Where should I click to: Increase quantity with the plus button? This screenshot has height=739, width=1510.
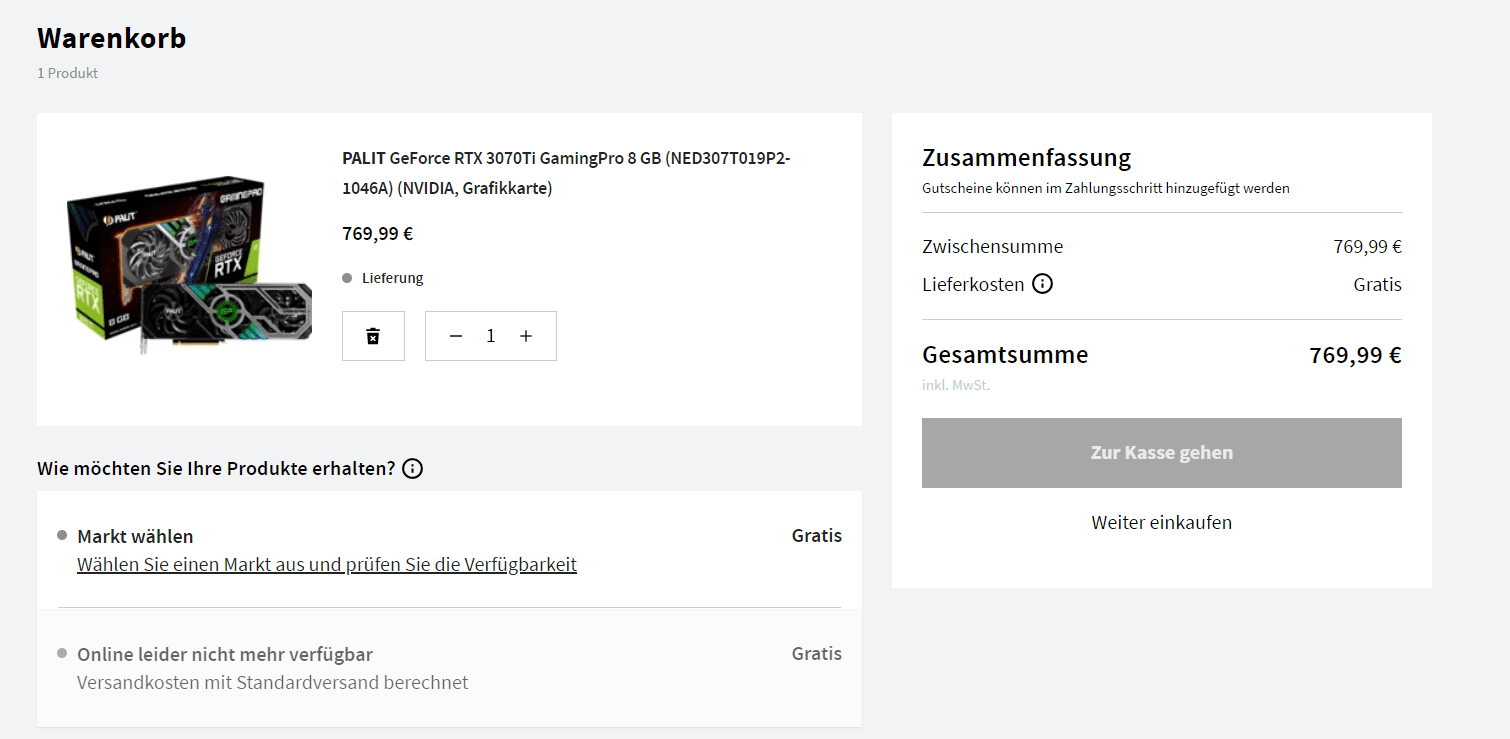(526, 336)
